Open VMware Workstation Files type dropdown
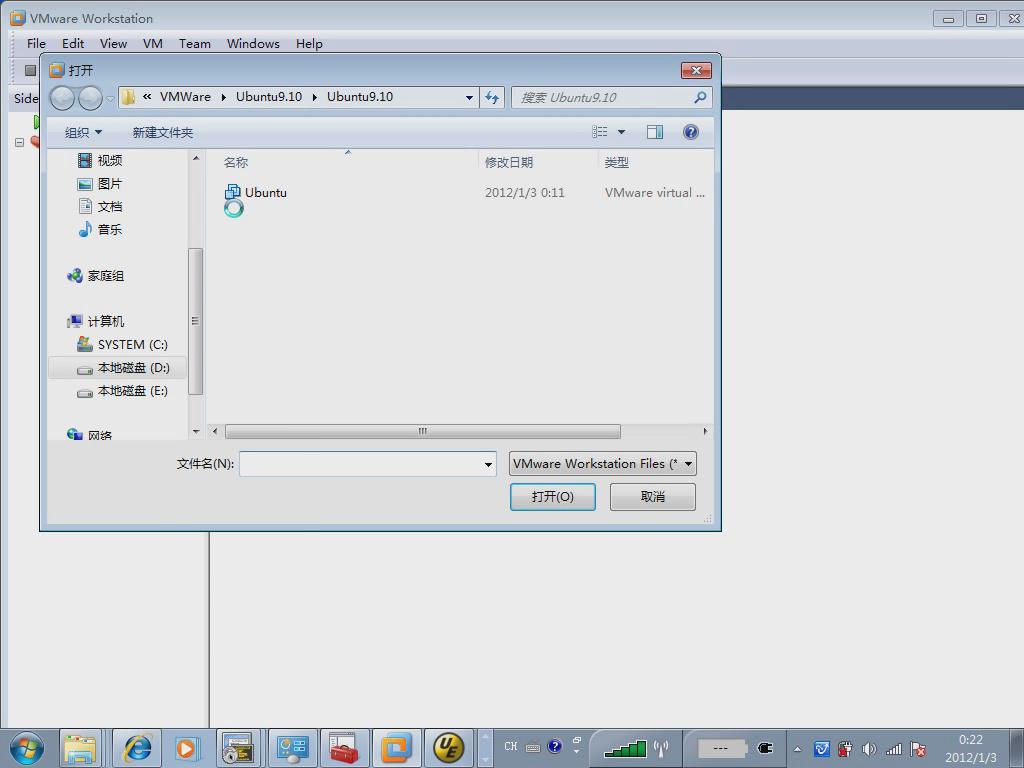This screenshot has height=768, width=1024. [602, 464]
